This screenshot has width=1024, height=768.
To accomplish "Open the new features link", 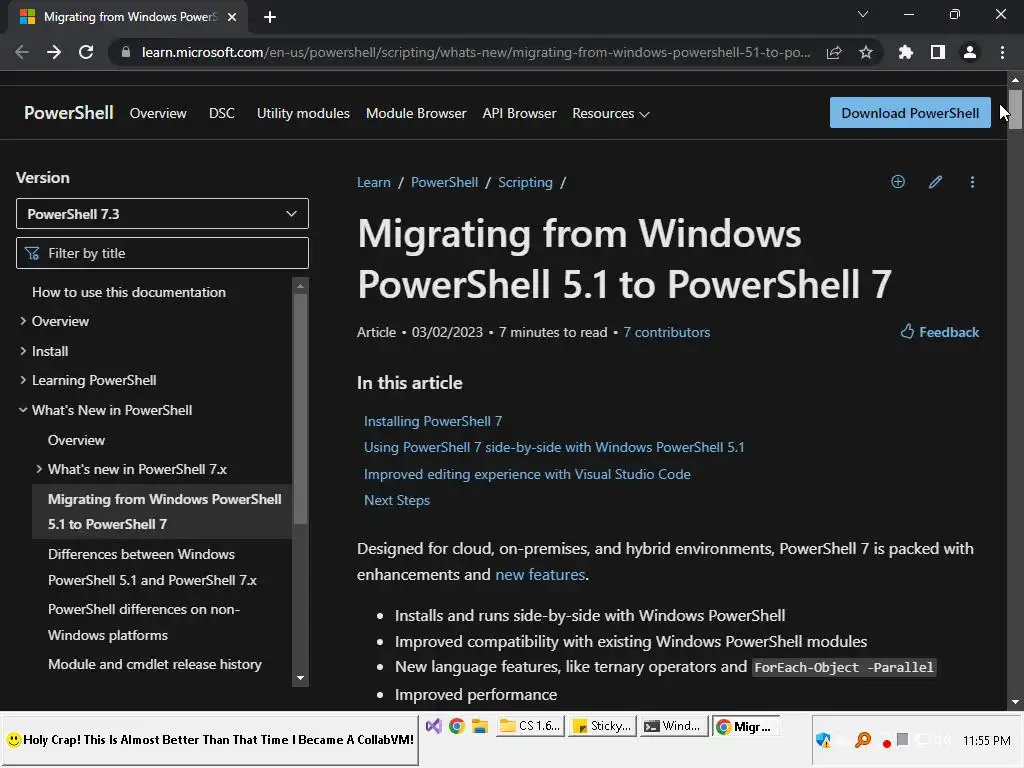I will pos(540,575).
